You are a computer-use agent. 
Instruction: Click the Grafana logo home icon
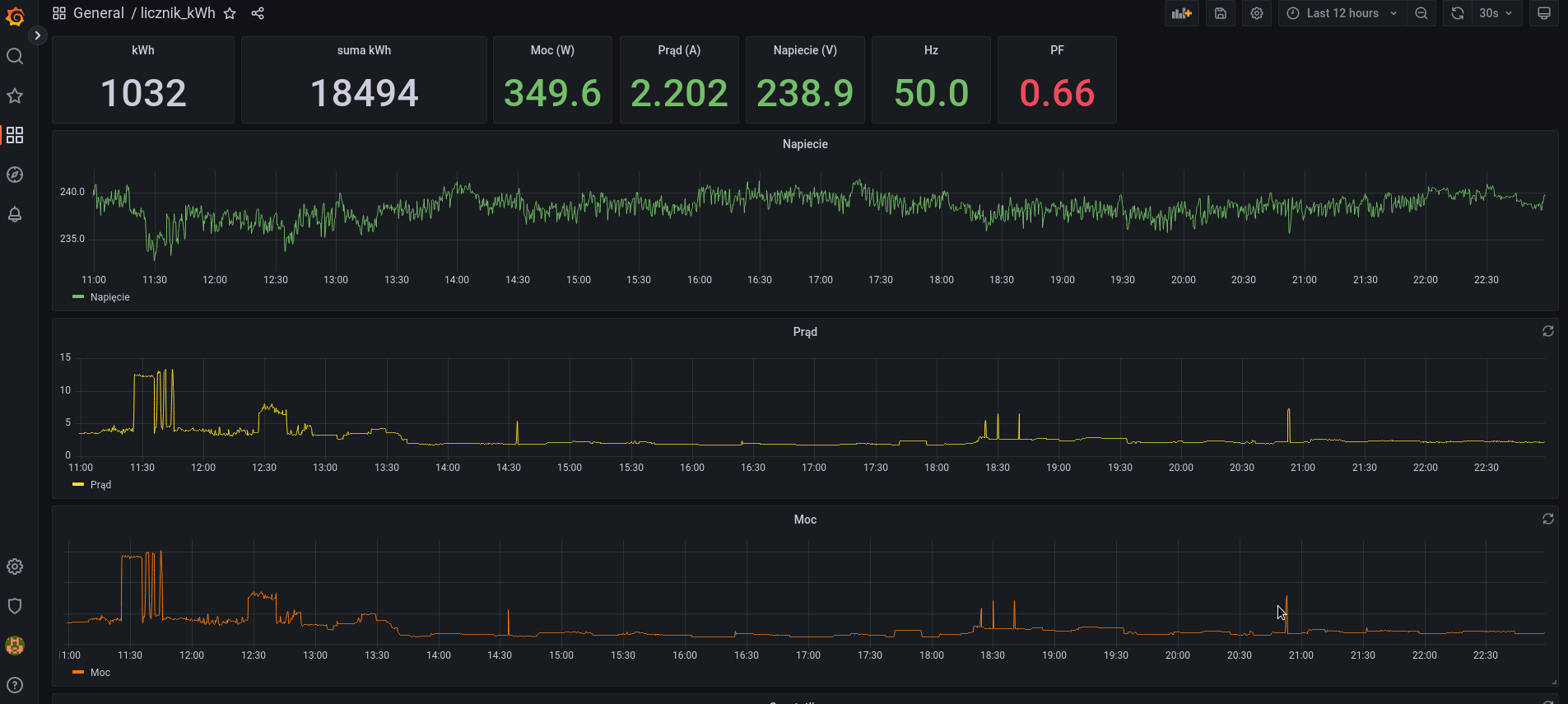[15, 16]
